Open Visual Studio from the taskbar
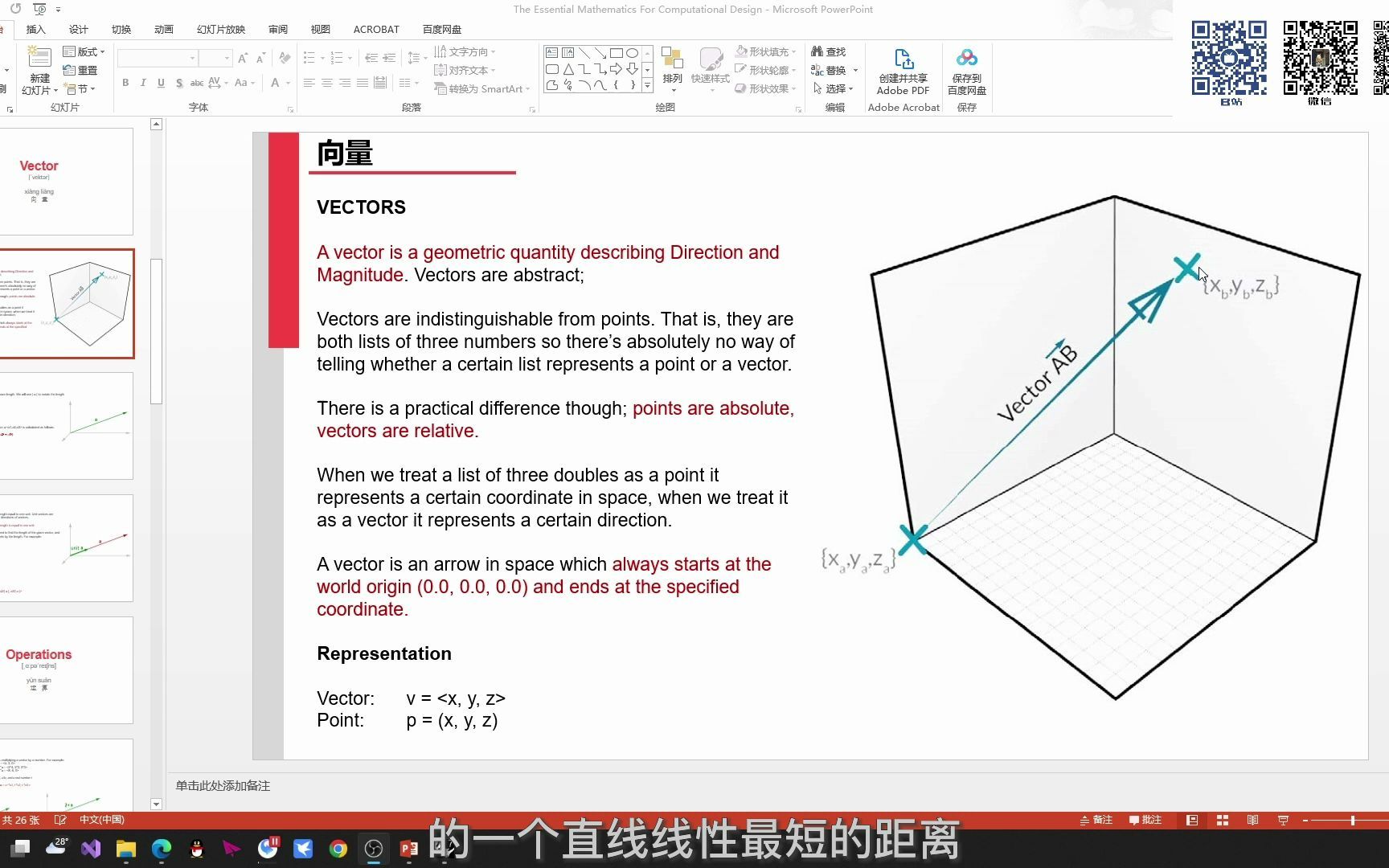The height and width of the screenshot is (868, 1389). coord(91,848)
